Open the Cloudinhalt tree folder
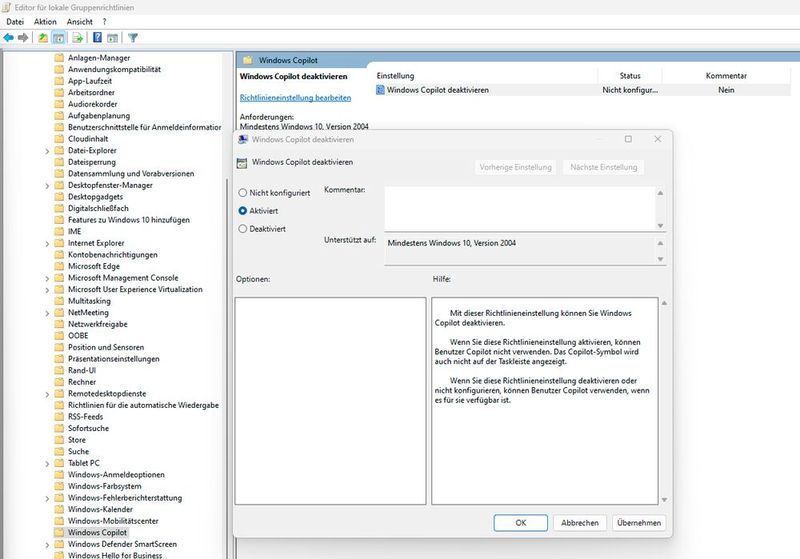The width and height of the screenshot is (800, 559). pyautogui.click(x=88, y=139)
